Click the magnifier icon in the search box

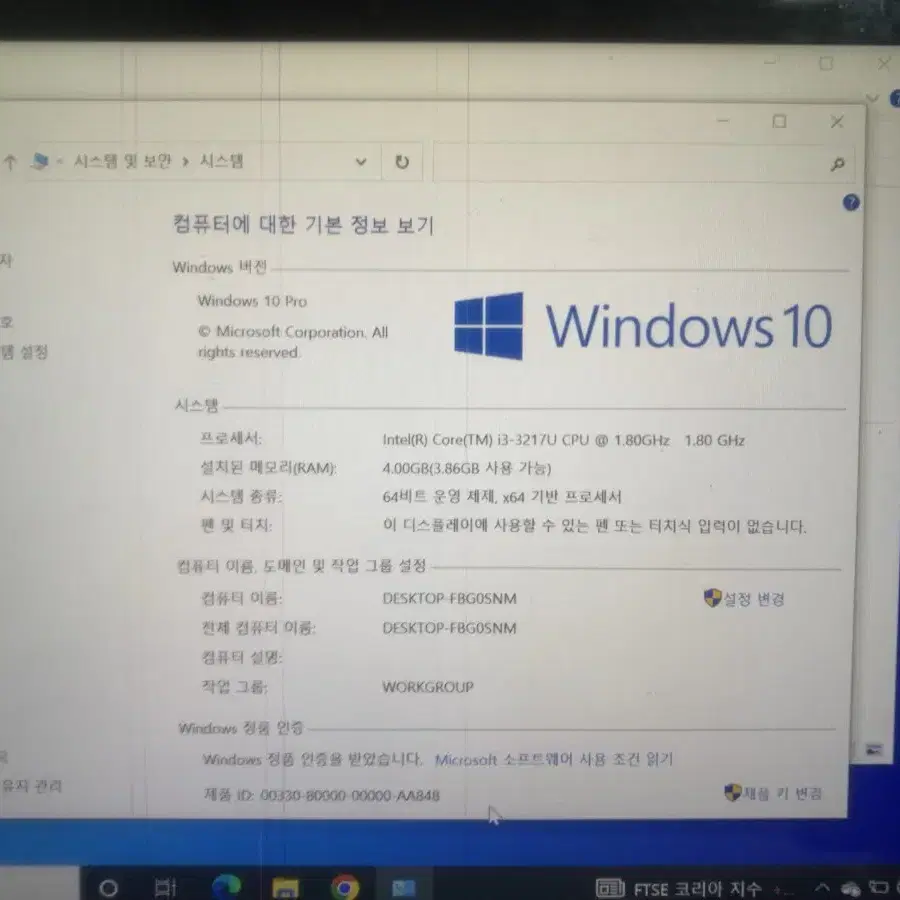(837, 165)
